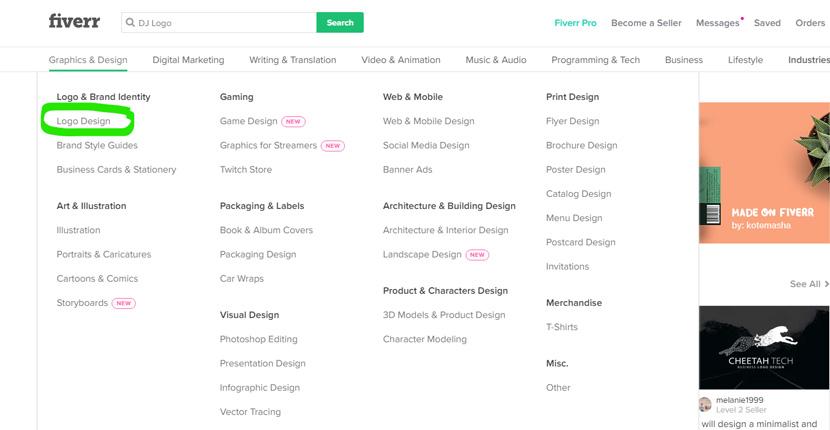Select Logo Design link

coord(84,121)
